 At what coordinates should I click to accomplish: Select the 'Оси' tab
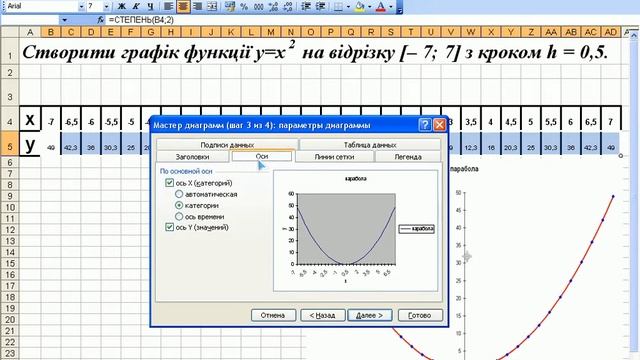pyautogui.click(x=262, y=156)
